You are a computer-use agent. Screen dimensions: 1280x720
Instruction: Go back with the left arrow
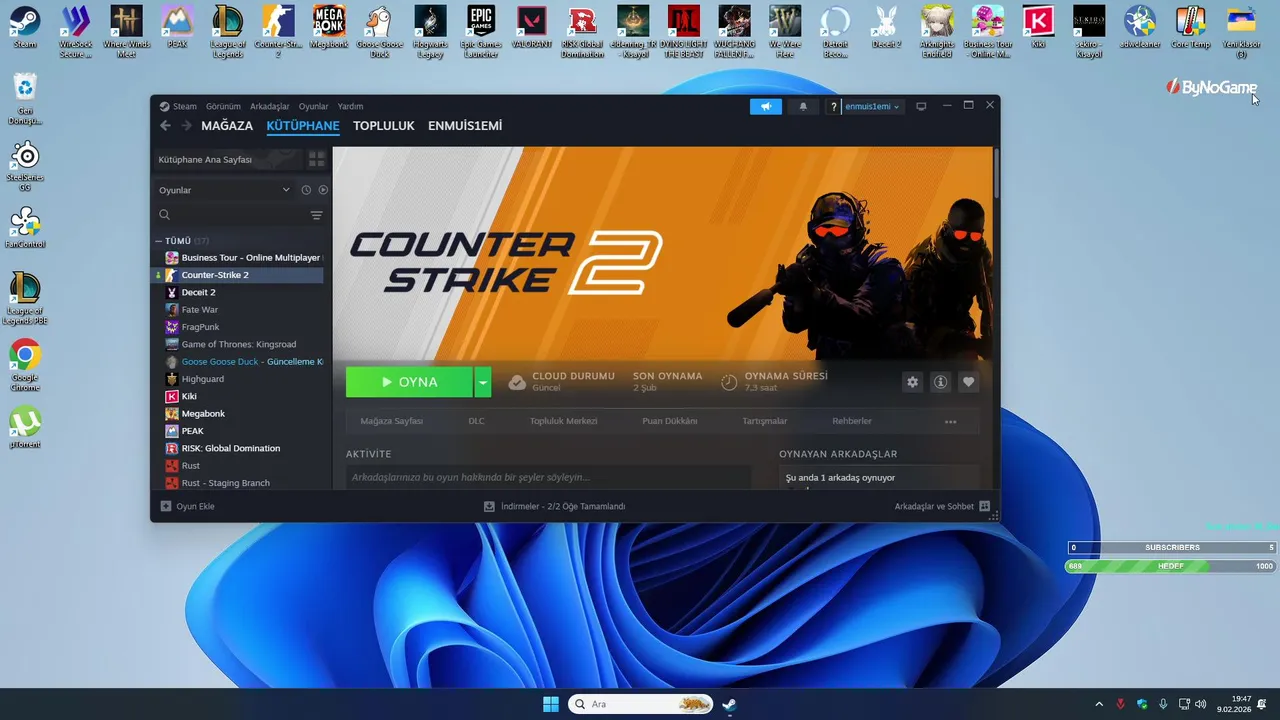point(166,126)
